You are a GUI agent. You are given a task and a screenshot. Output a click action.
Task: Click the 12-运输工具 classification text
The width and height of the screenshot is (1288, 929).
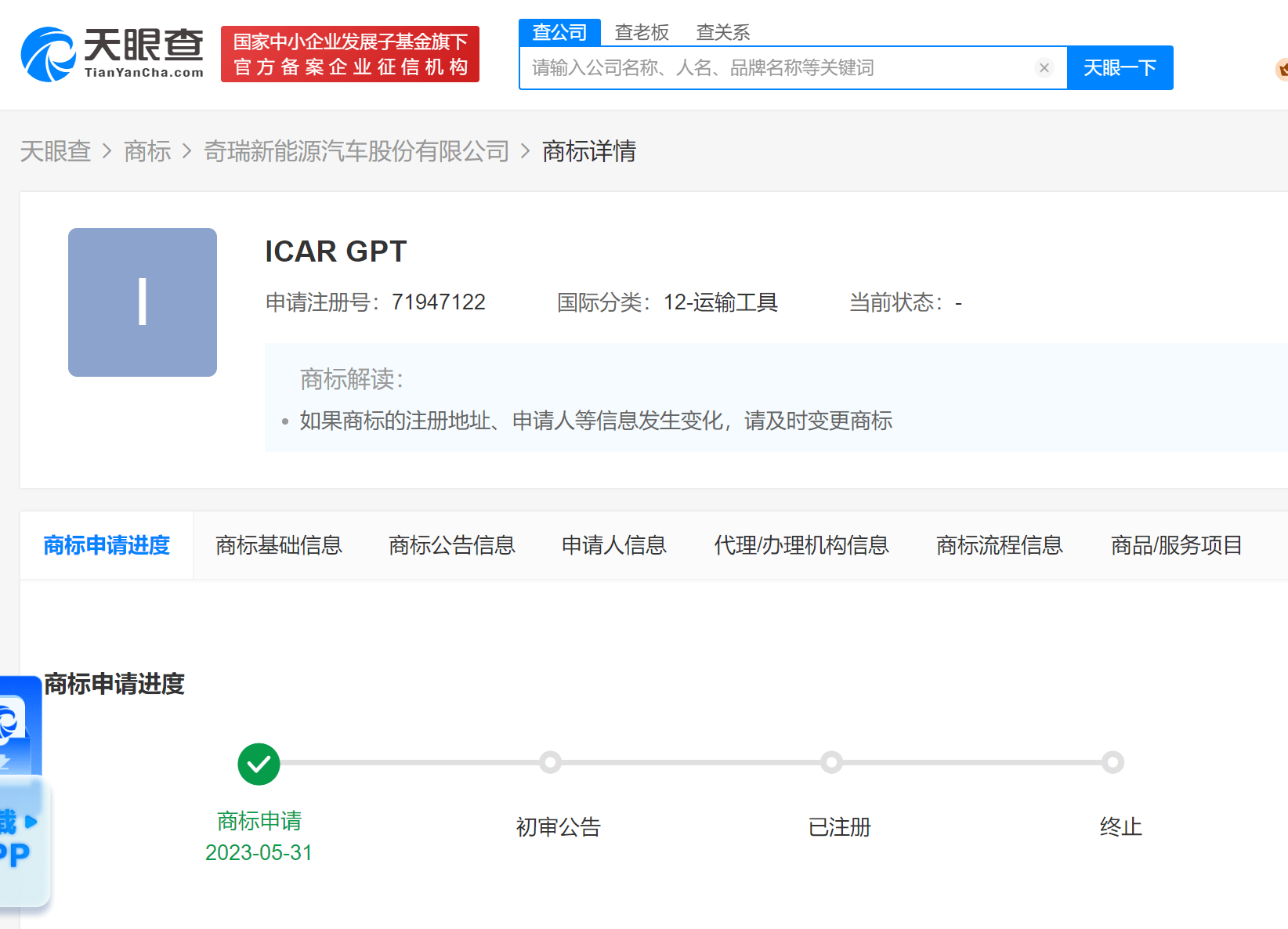pos(721,302)
